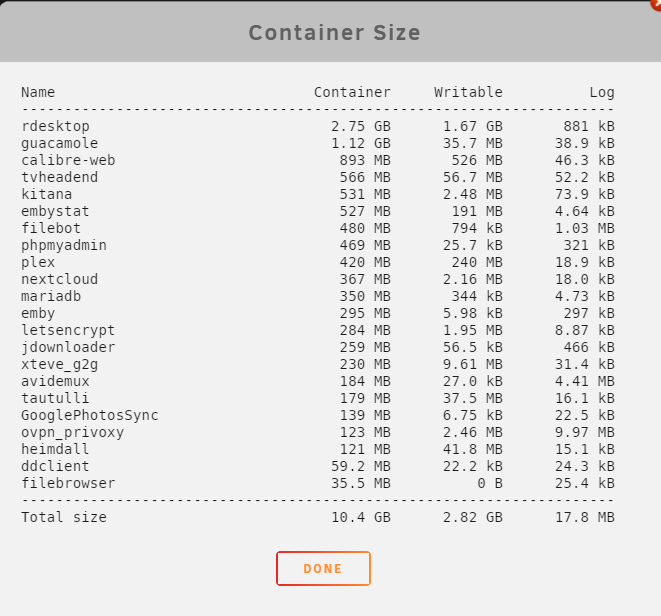Click the Container Size title text

click(x=334, y=33)
